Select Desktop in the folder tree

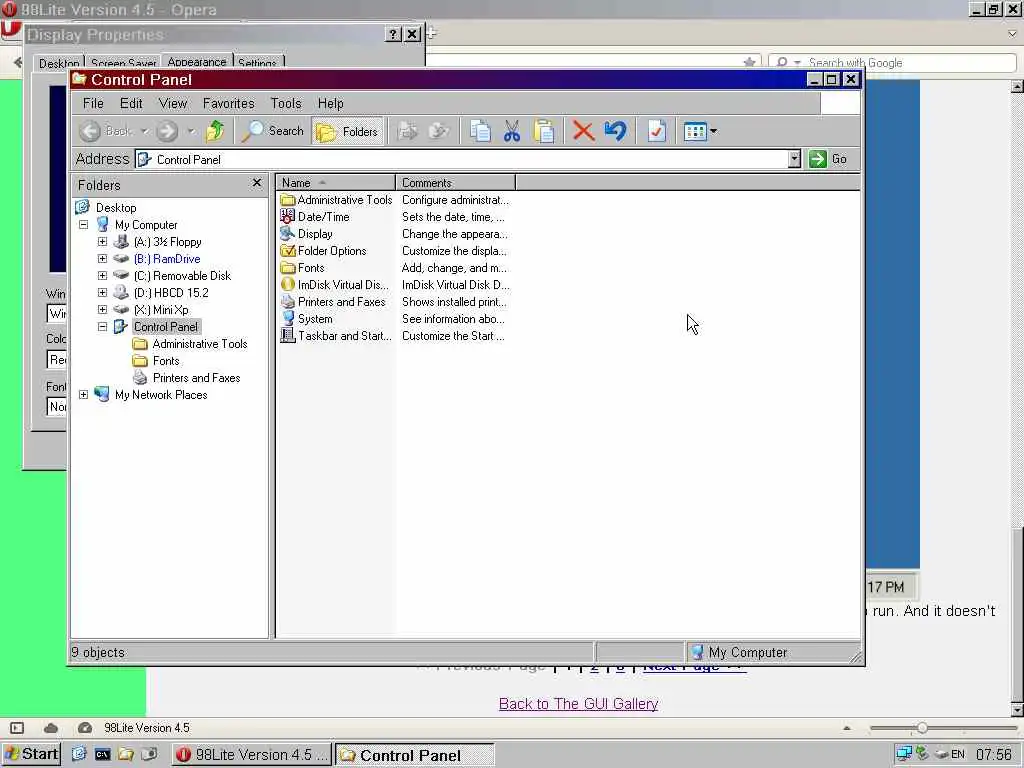click(116, 208)
